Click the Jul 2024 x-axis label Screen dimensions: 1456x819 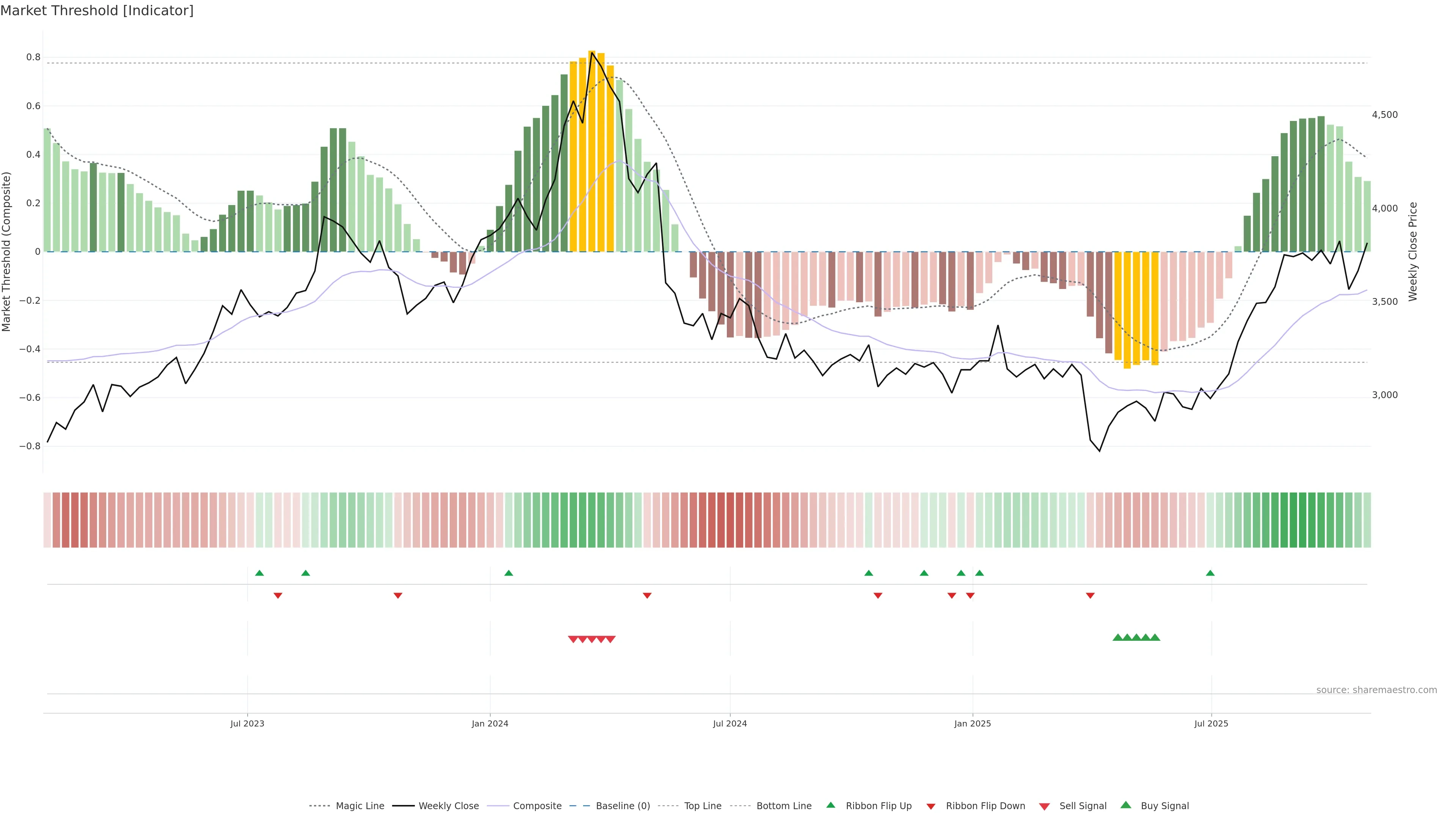point(730,723)
